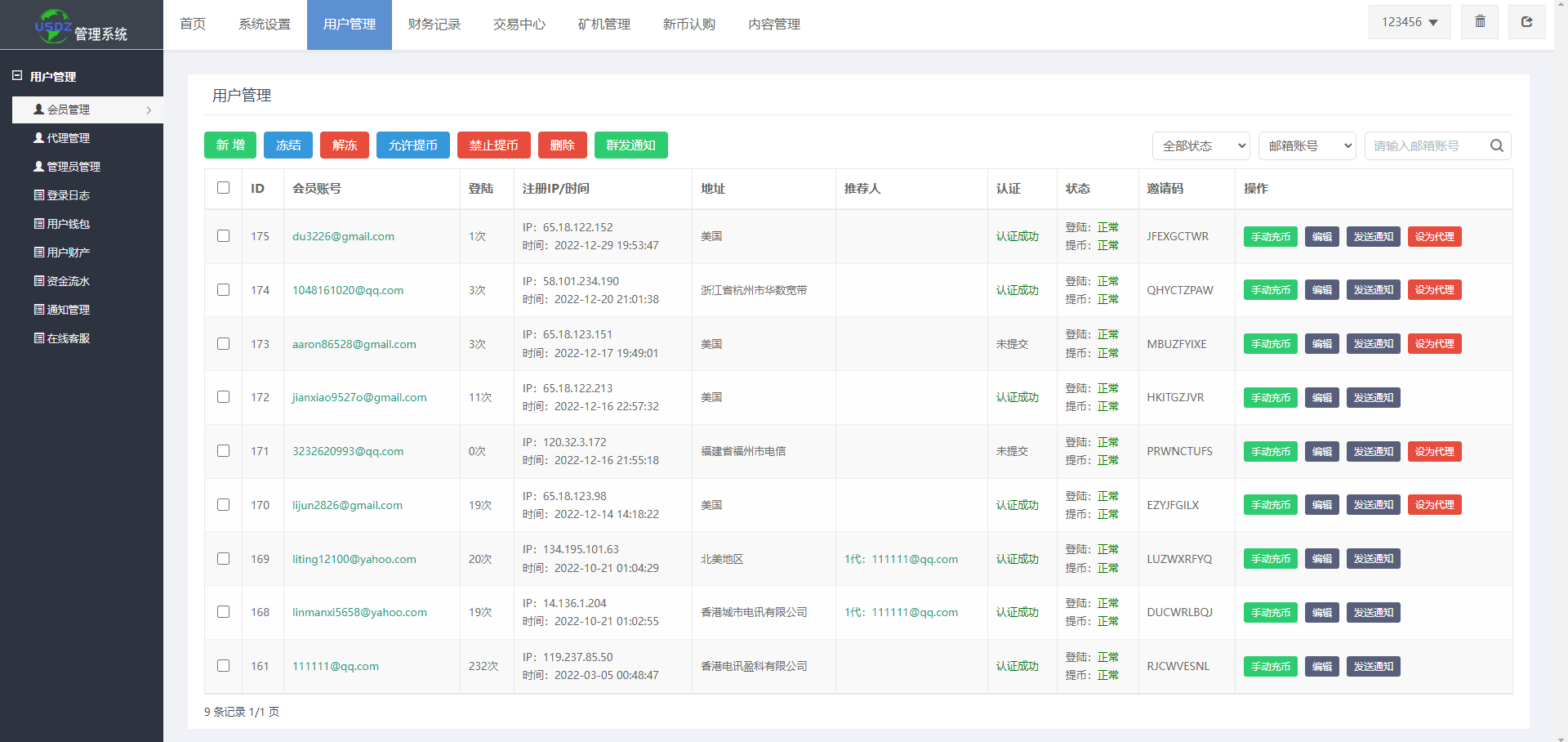1568x742 pixels.
Task: Click the green 新增 button
Action: coord(230,145)
